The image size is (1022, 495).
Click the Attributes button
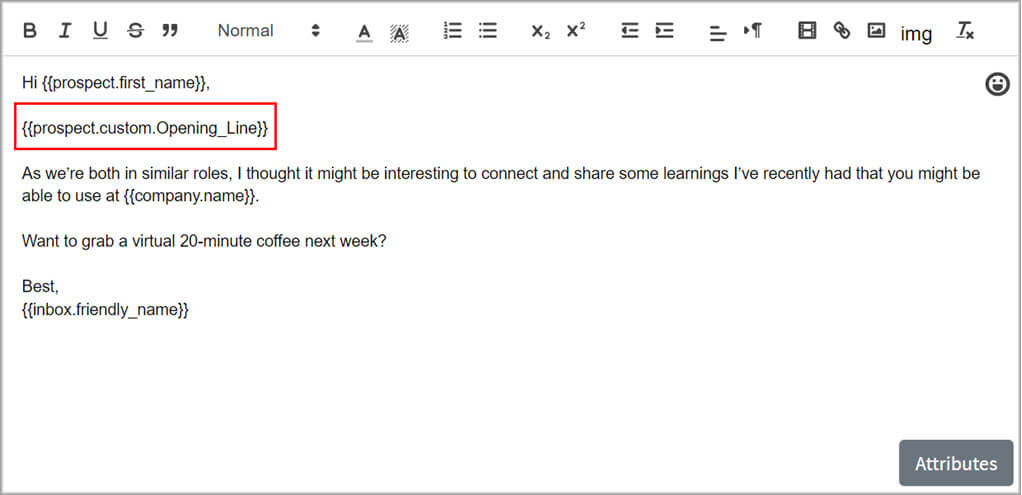[x=955, y=464]
